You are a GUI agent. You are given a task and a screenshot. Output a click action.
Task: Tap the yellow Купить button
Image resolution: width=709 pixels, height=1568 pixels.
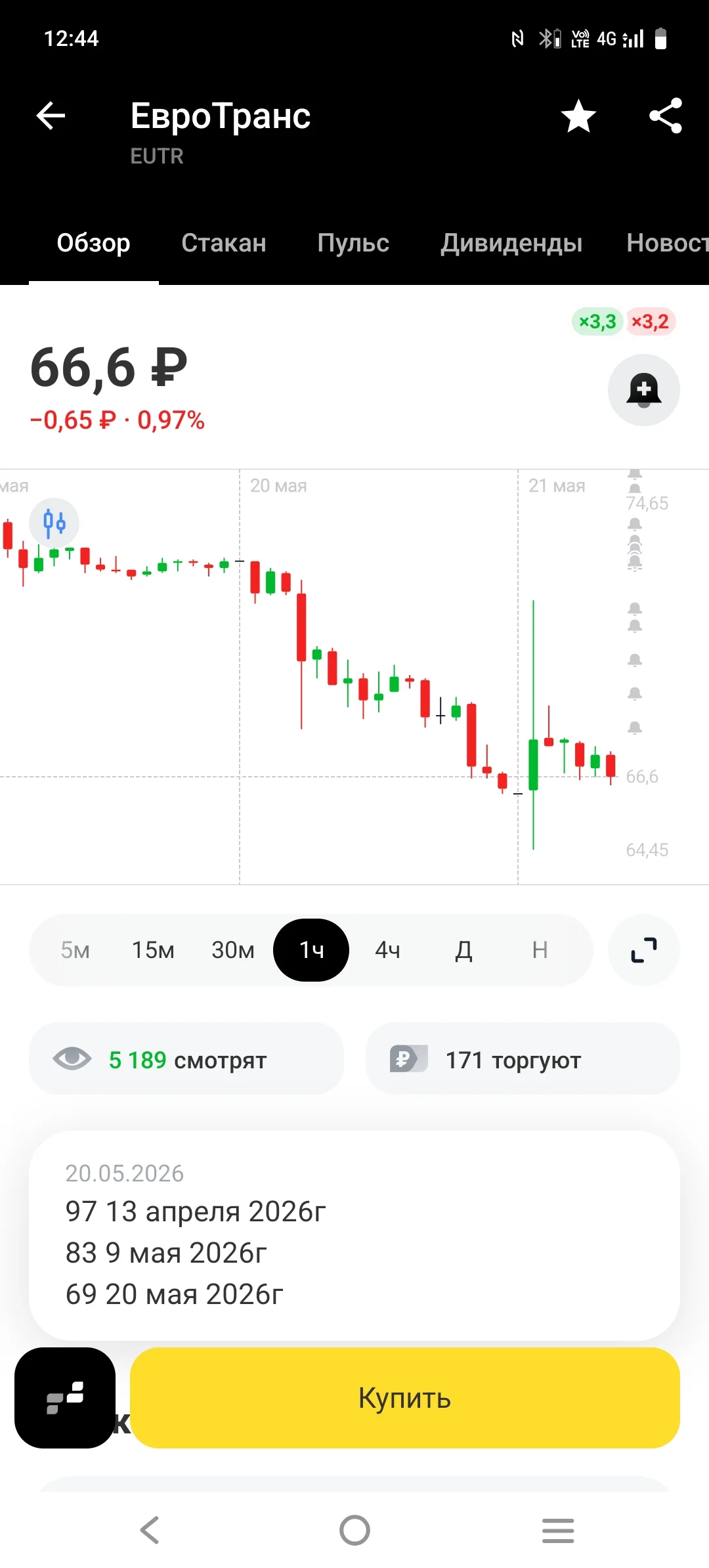(405, 1398)
